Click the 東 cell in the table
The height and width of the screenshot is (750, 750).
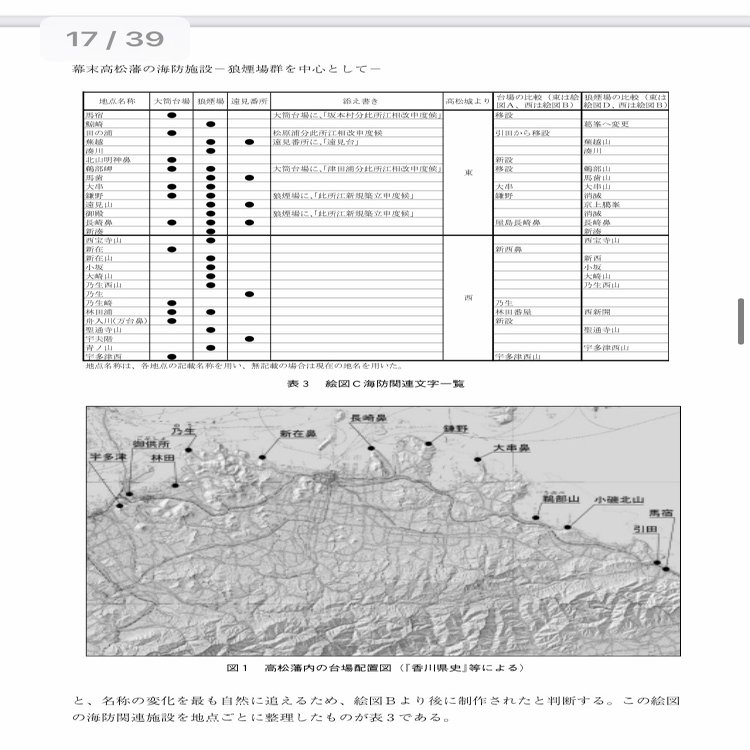tap(468, 173)
